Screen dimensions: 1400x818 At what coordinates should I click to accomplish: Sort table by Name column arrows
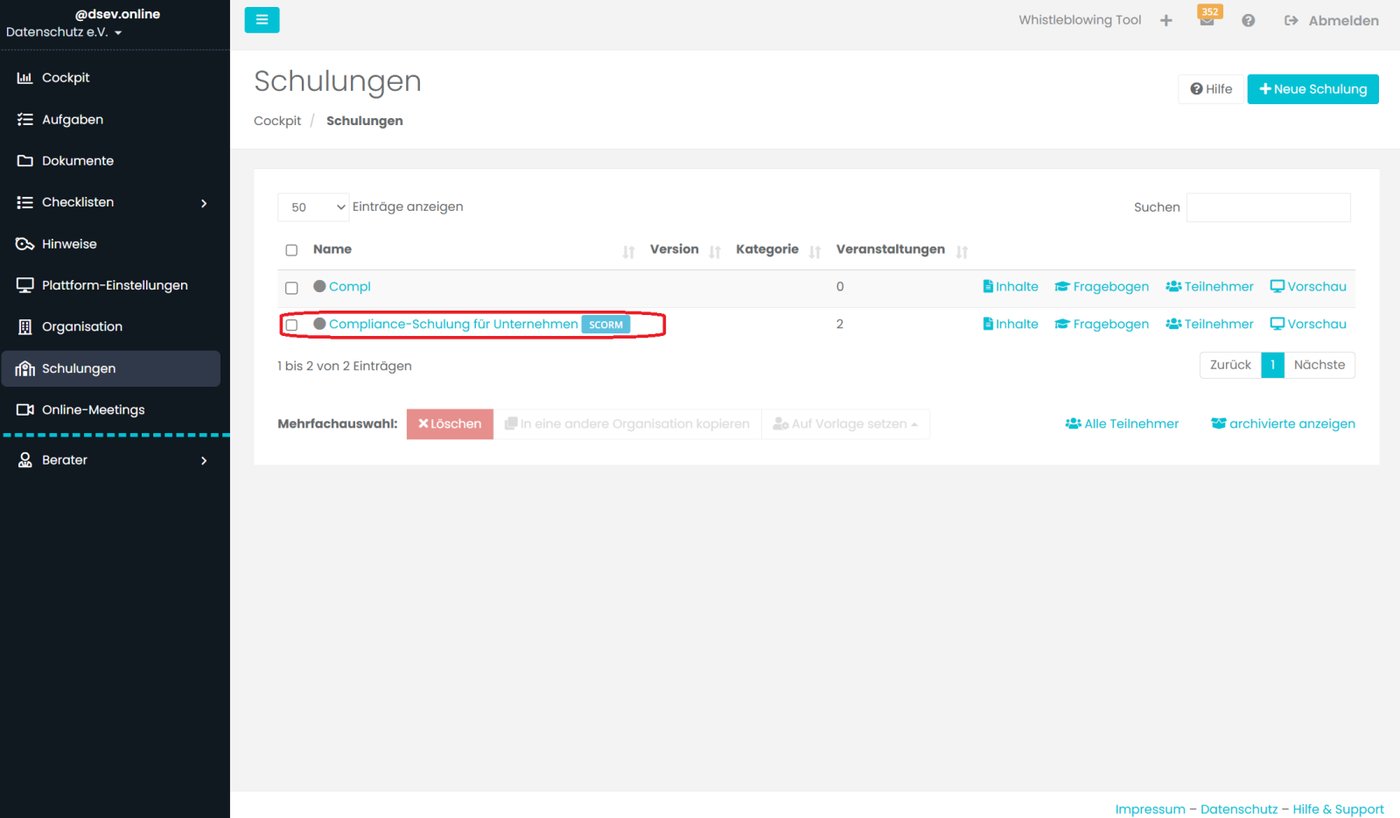(628, 252)
